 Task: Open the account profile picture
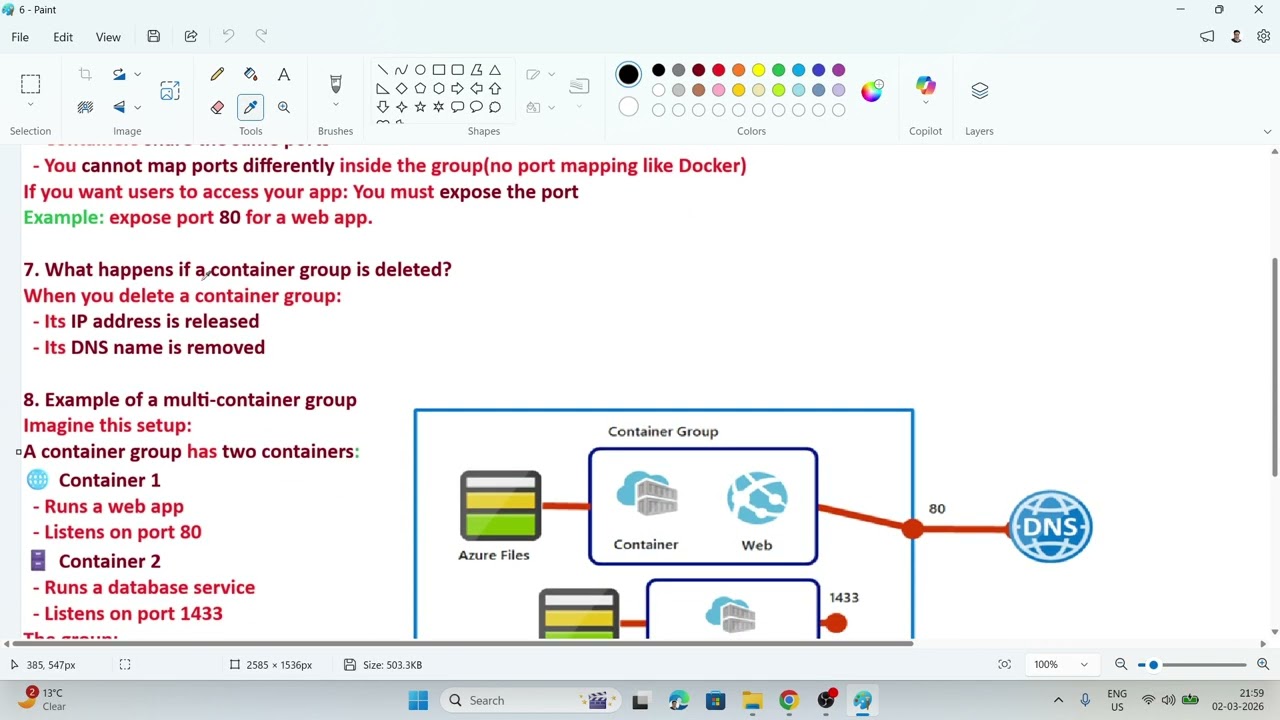click(1236, 37)
